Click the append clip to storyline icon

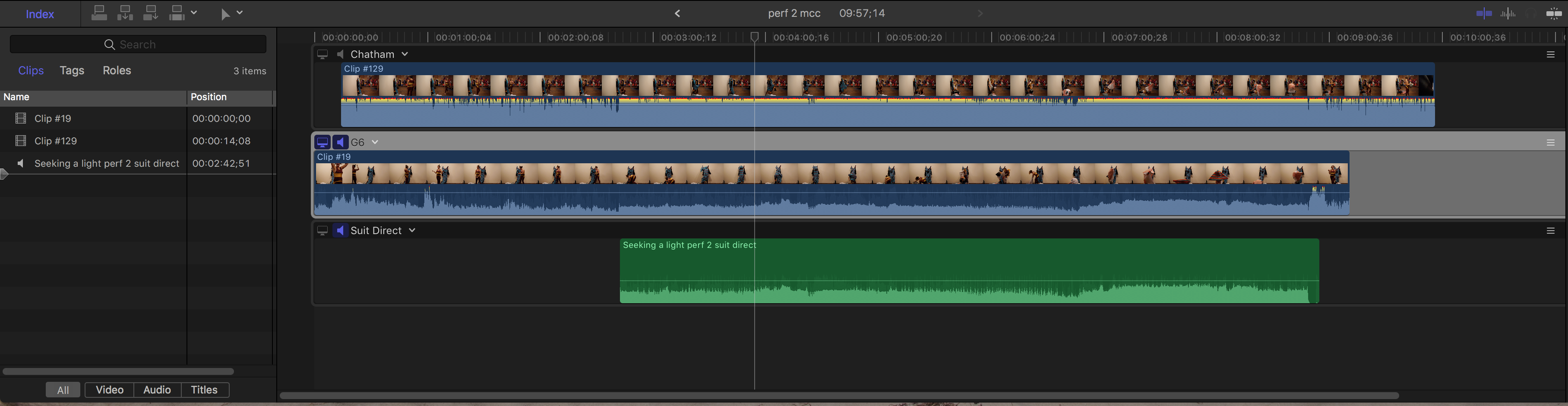tap(150, 13)
